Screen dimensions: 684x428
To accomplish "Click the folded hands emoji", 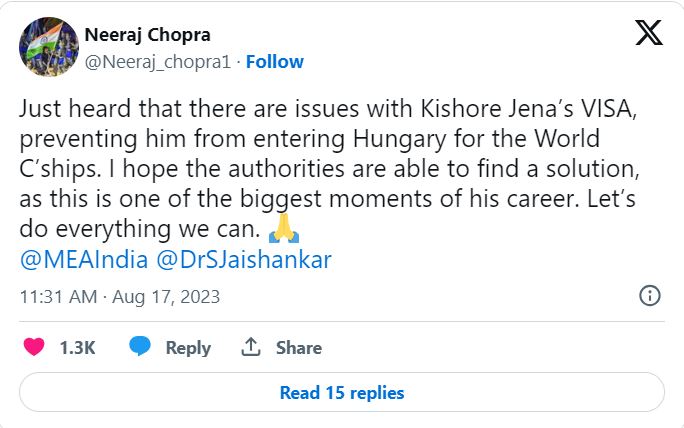I will pos(284,228).
